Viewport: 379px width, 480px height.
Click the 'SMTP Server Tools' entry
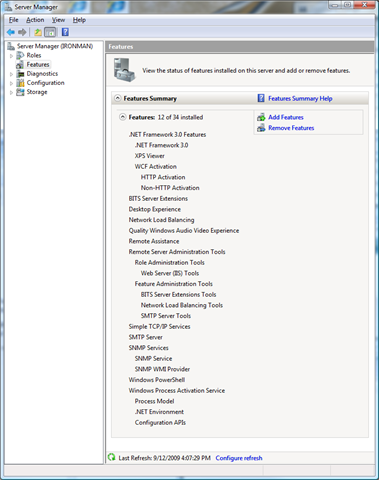166,316
